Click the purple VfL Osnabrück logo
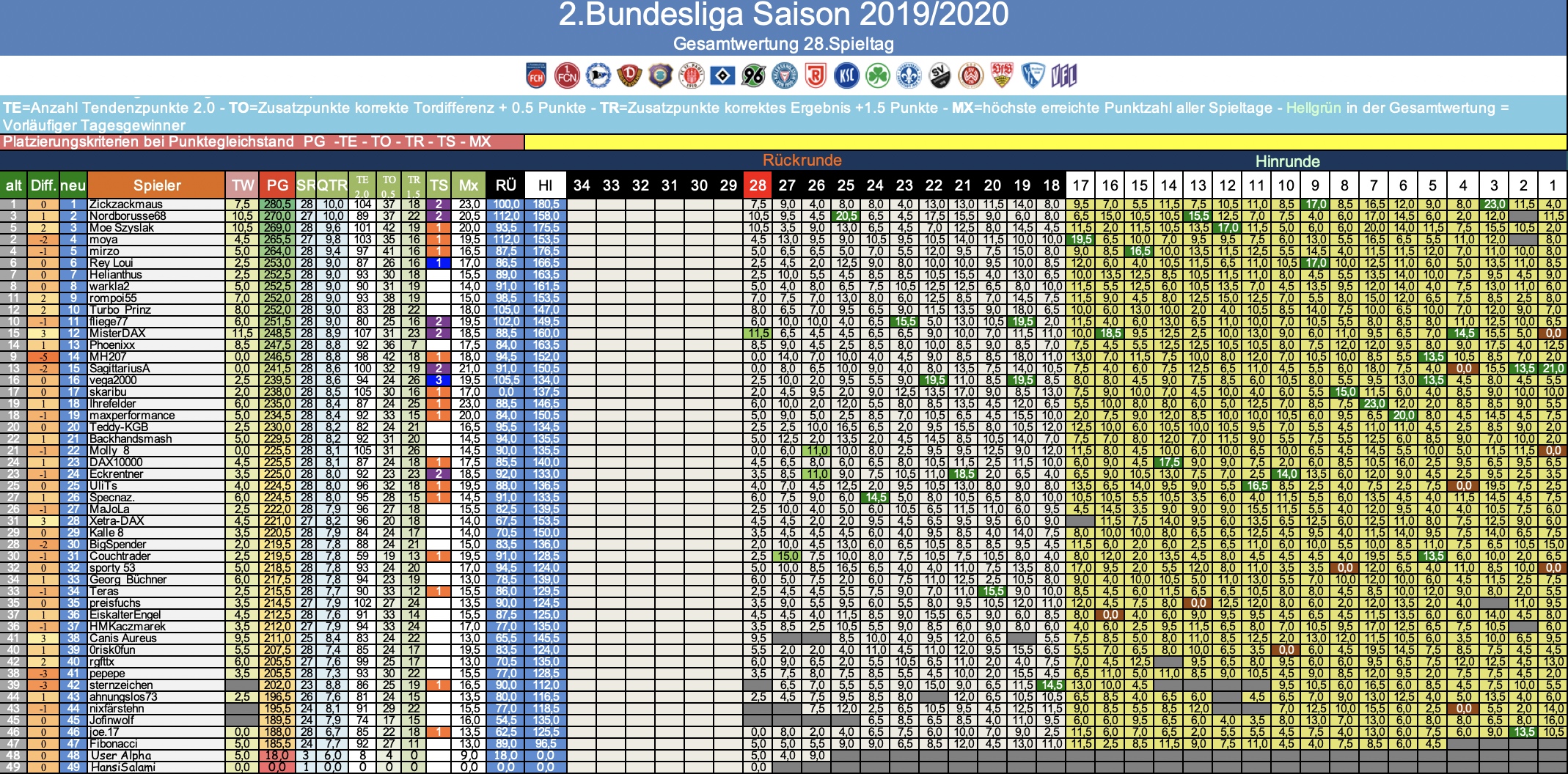 coord(1063,75)
